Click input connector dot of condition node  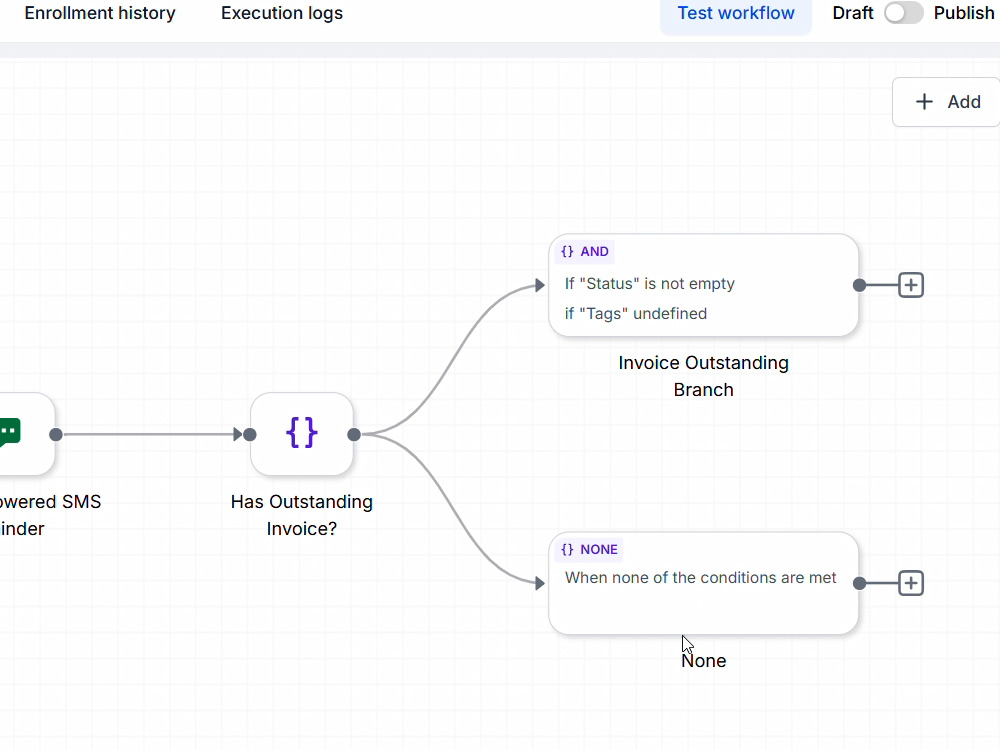point(250,434)
